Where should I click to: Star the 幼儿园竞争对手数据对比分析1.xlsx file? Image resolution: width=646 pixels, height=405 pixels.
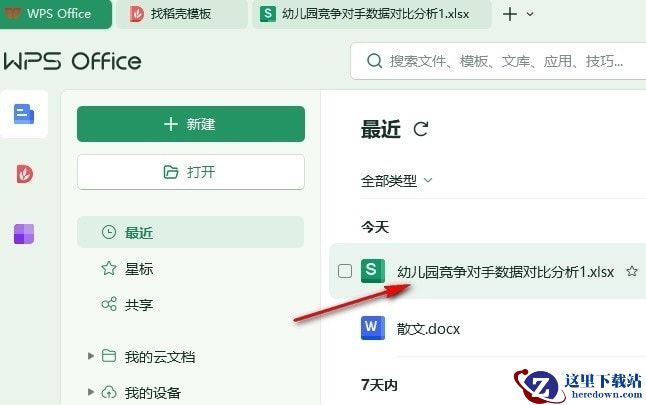coord(632,271)
